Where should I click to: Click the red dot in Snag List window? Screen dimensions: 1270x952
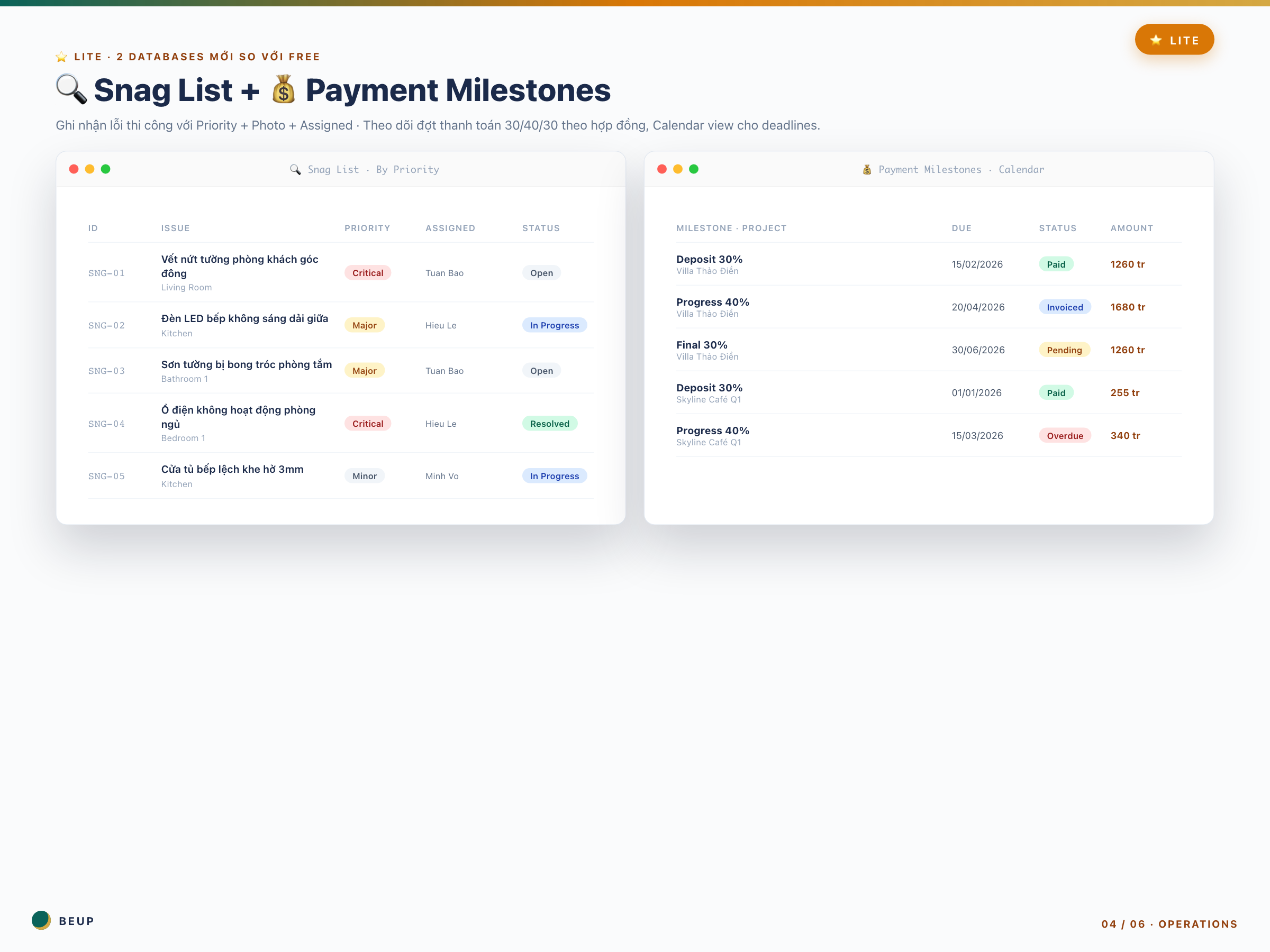(x=74, y=169)
